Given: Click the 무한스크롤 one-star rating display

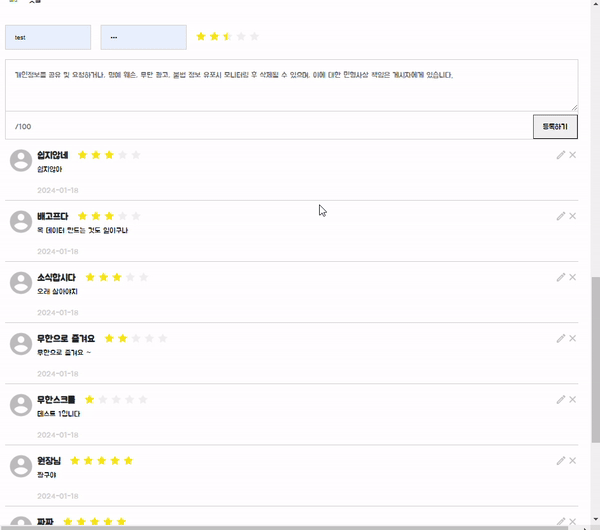Looking at the screenshot, I should coord(116,400).
